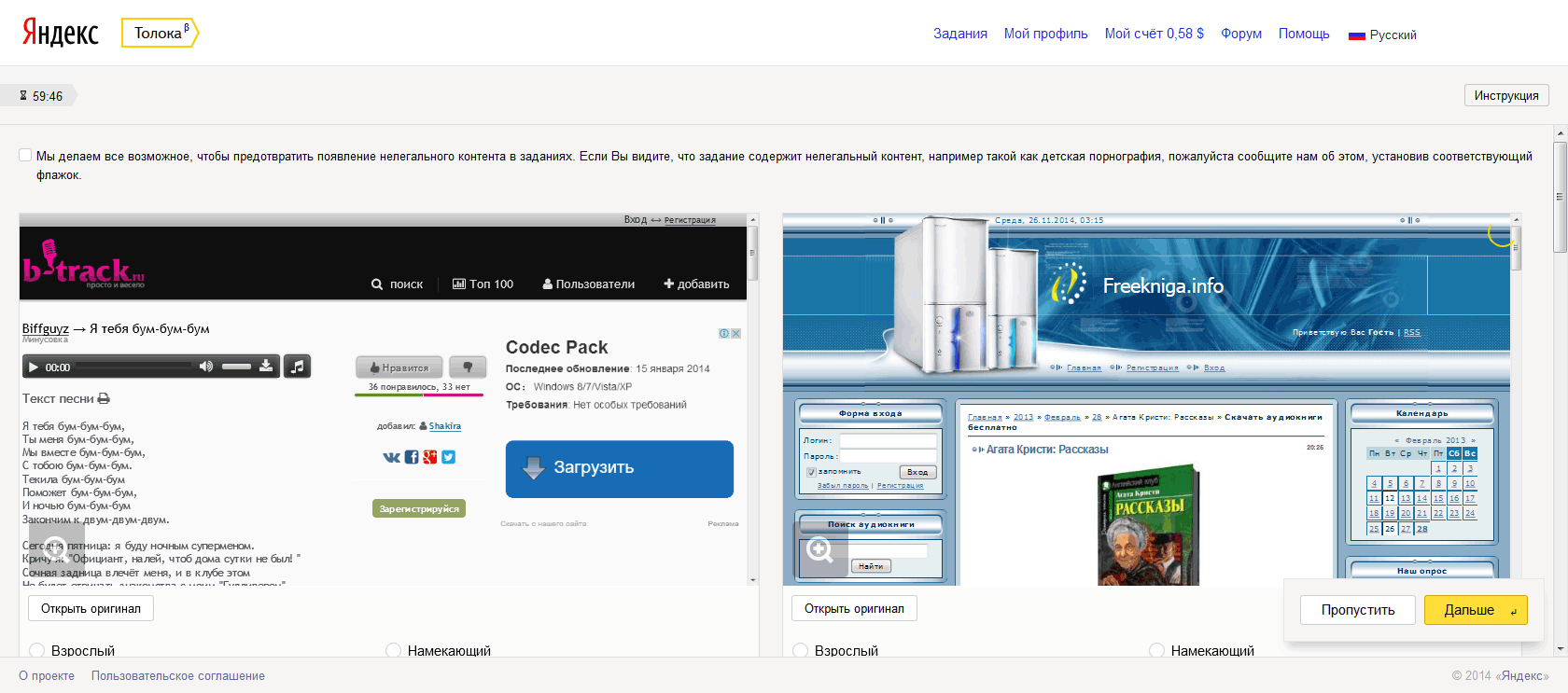Viewport: 1568px width, 693px height.
Task: Click the Shakira user link
Action: pyautogui.click(x=445, y=426)
